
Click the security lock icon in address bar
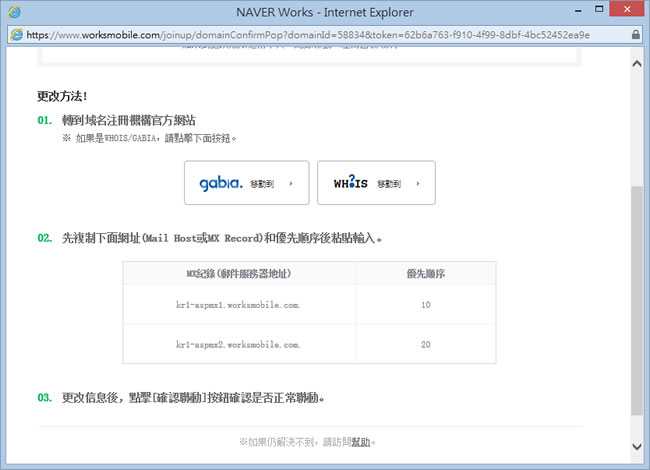point(635,34)
